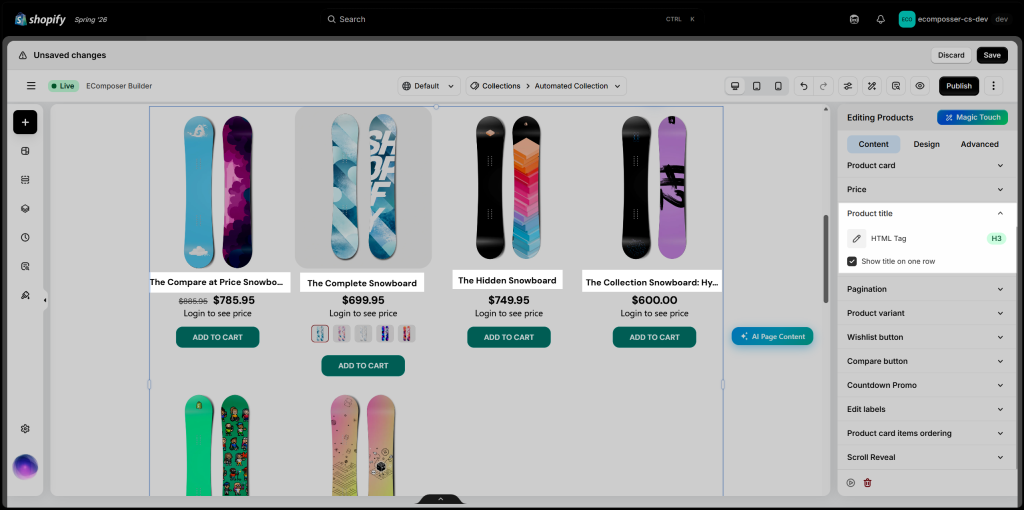Click the left sidebar settings gear icon
This screenshot has height=510, width=1024.
[x=25, y=428]
